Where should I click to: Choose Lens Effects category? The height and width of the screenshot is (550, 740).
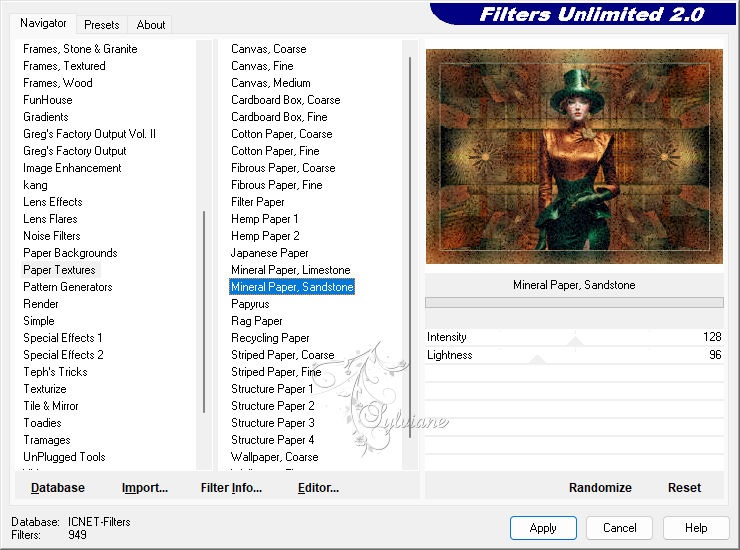pyautogui.click(x=53, y=202)
